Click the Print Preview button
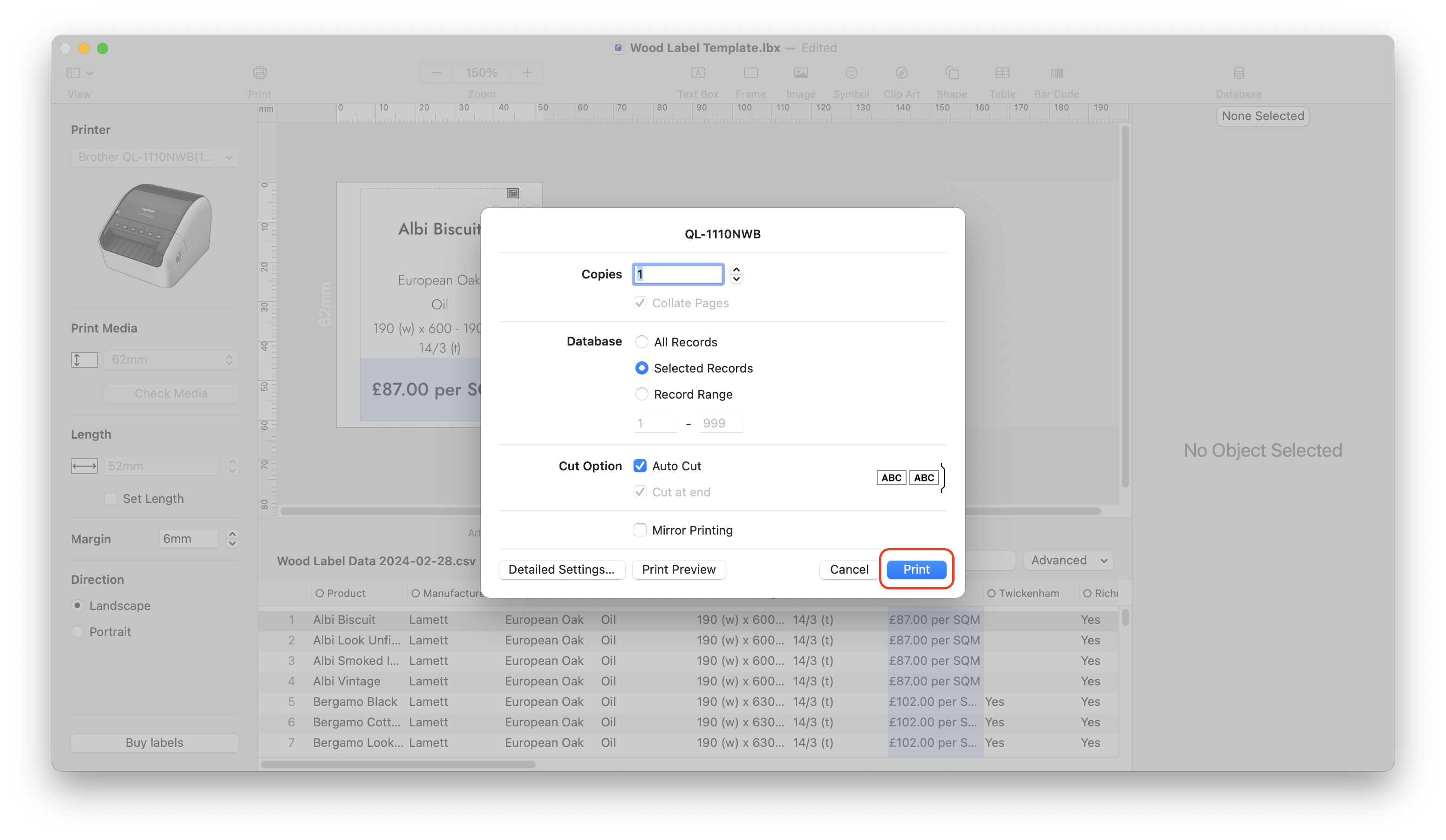The height and width of the screenshot is (840, 1446). [678, 569]
